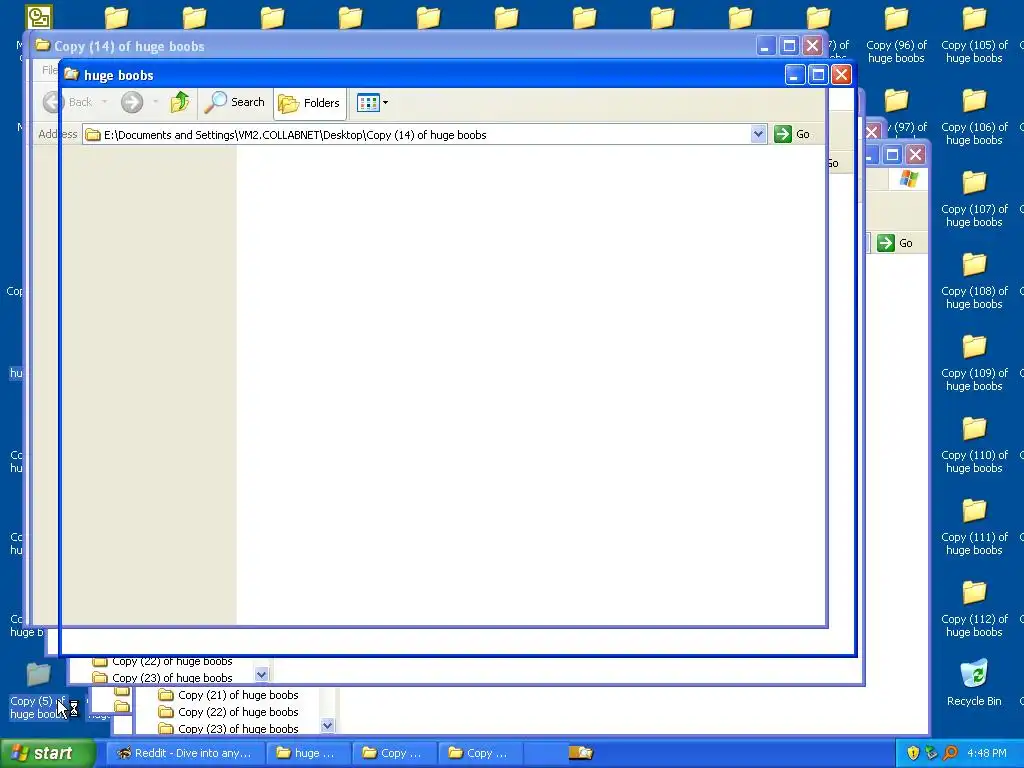Image resolution: width=1024 pixels, height=768 pixels.
Task: Open the huge boobs title bar folder icon menu
Action: tap(71, 74)
